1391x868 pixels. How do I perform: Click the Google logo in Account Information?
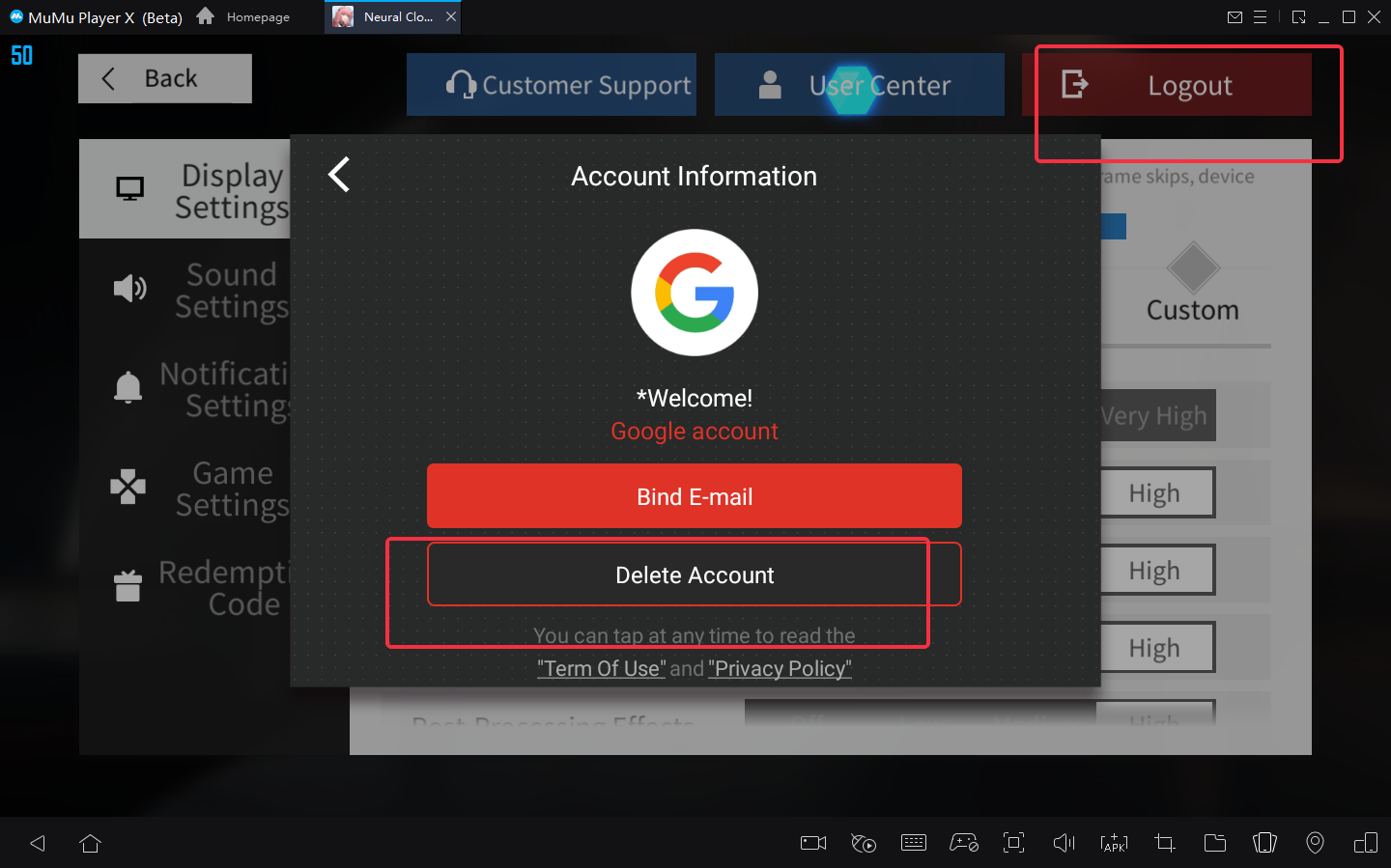[x=695, y=293]
